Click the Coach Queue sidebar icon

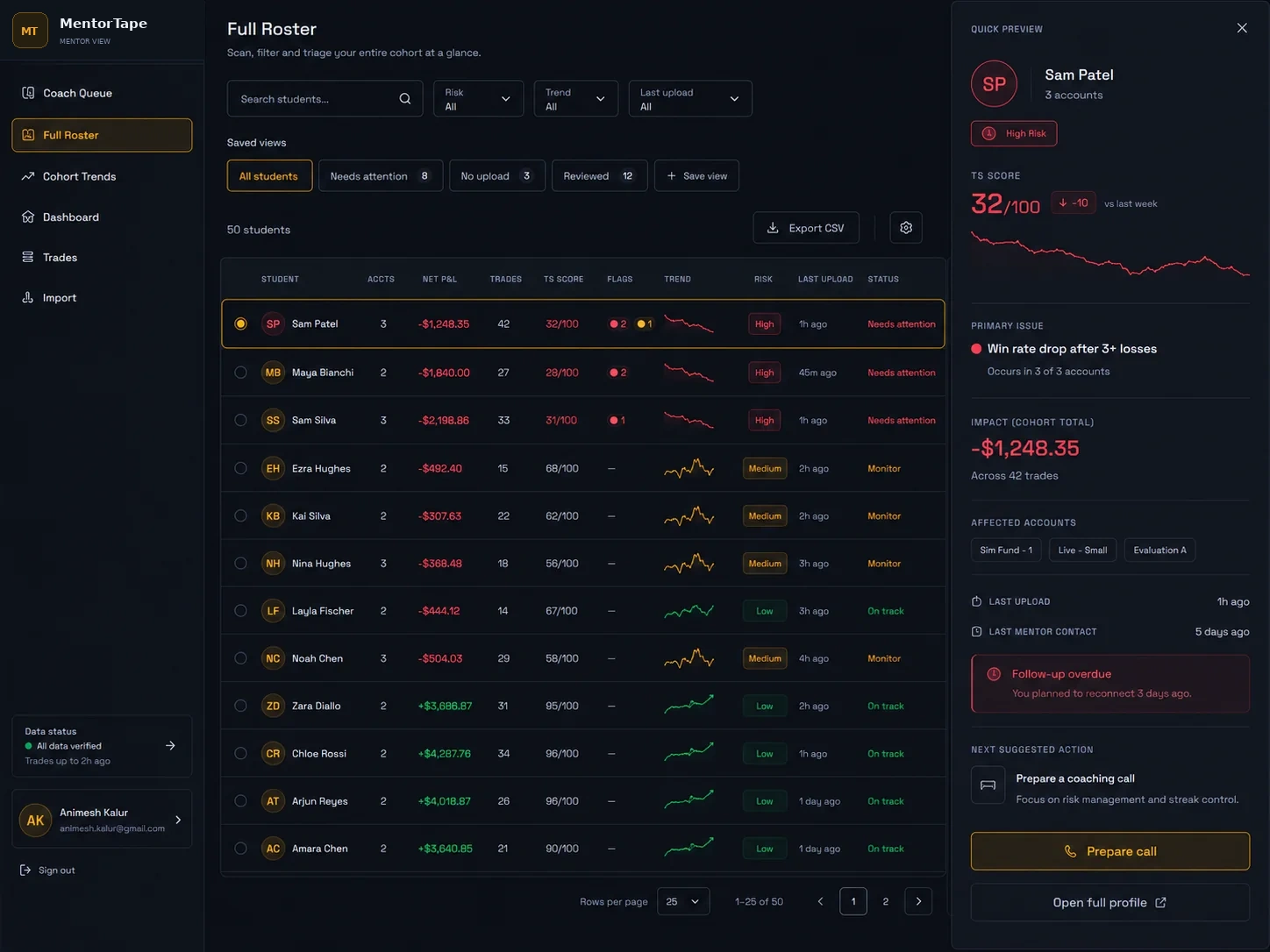click(28, 93)
